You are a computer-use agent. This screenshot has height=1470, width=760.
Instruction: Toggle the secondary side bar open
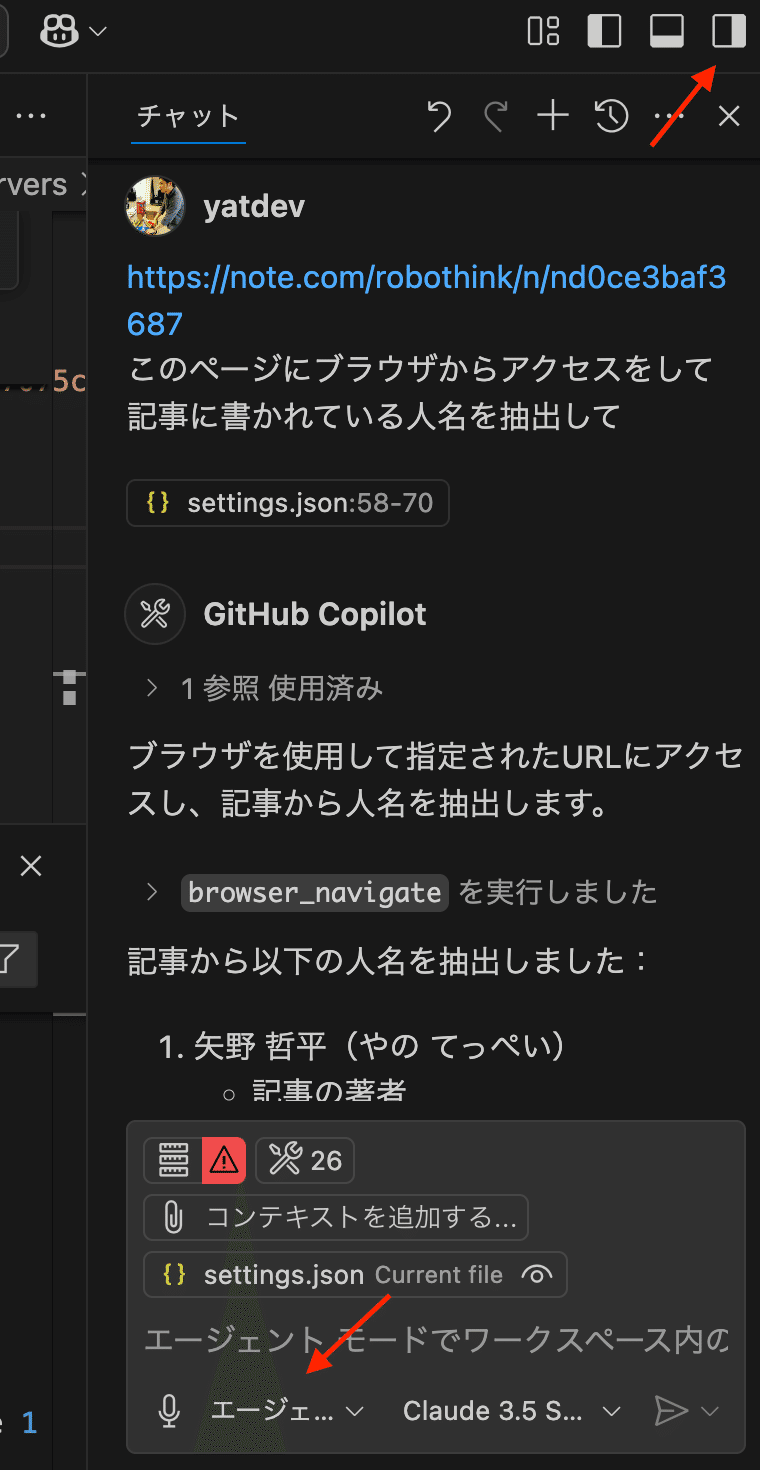click(728, 31)
